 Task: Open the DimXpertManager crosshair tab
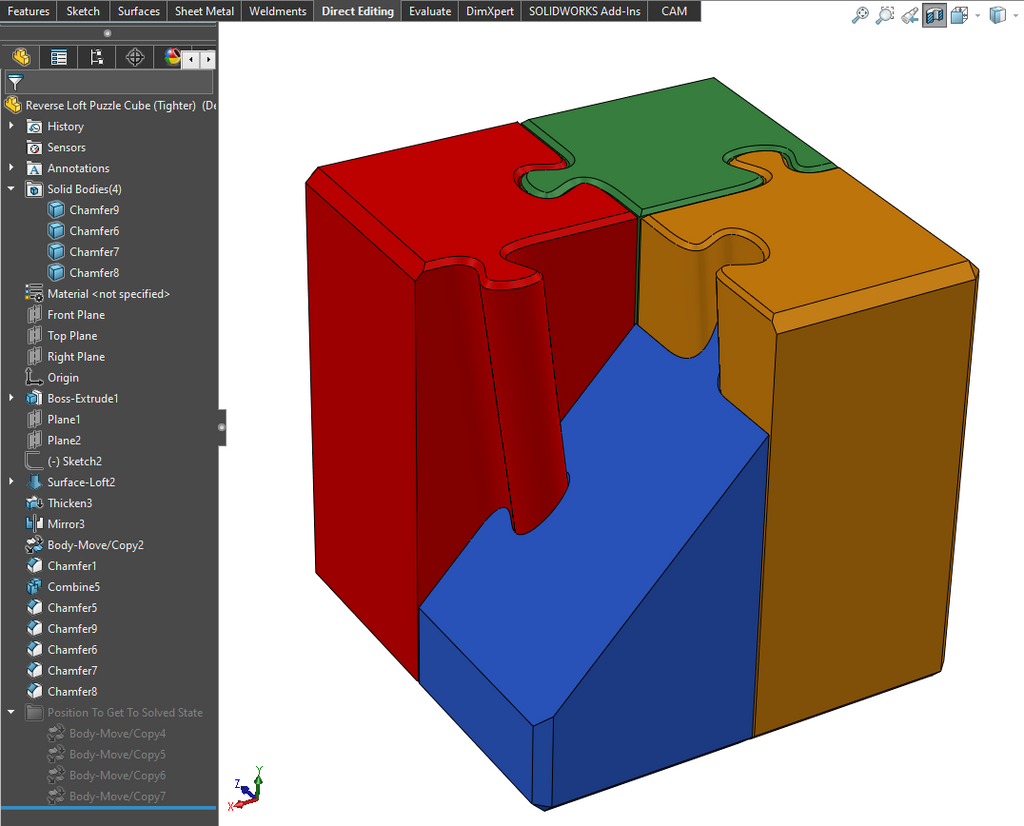point(135,57)
